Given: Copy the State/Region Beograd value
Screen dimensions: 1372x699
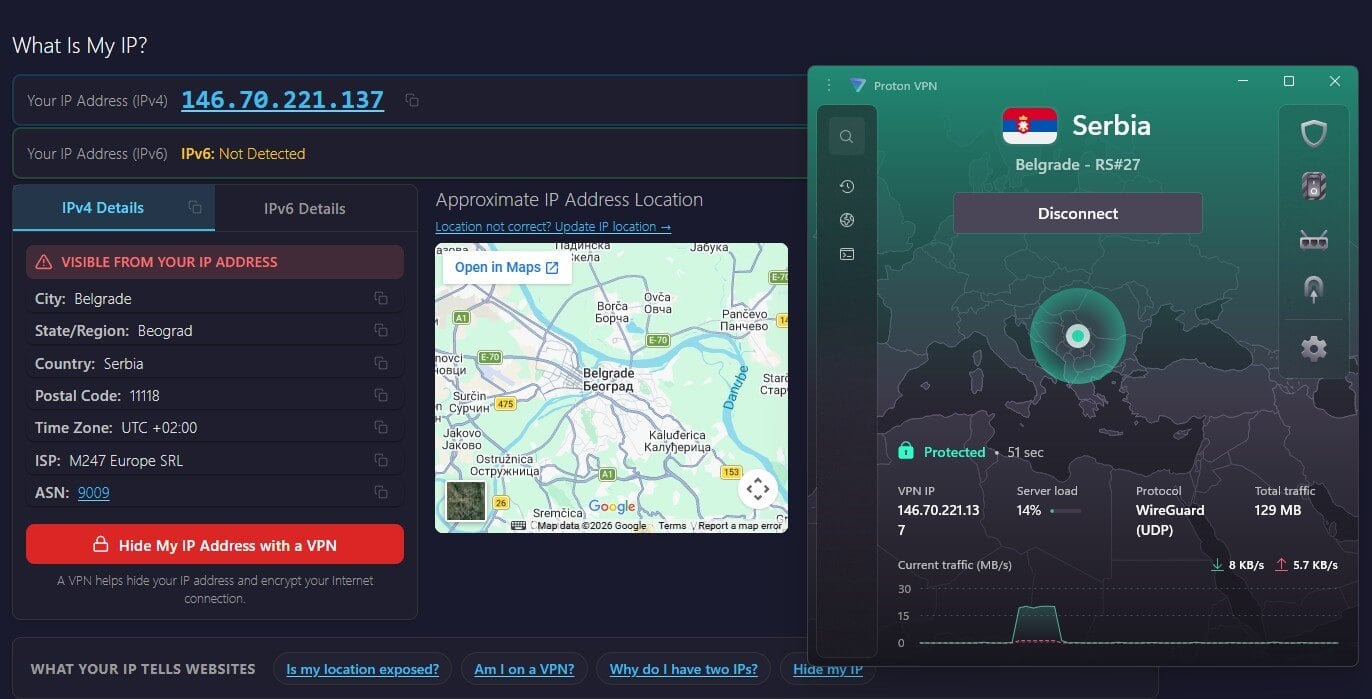Looking at the screenshot, I should (x=381, y=330).
